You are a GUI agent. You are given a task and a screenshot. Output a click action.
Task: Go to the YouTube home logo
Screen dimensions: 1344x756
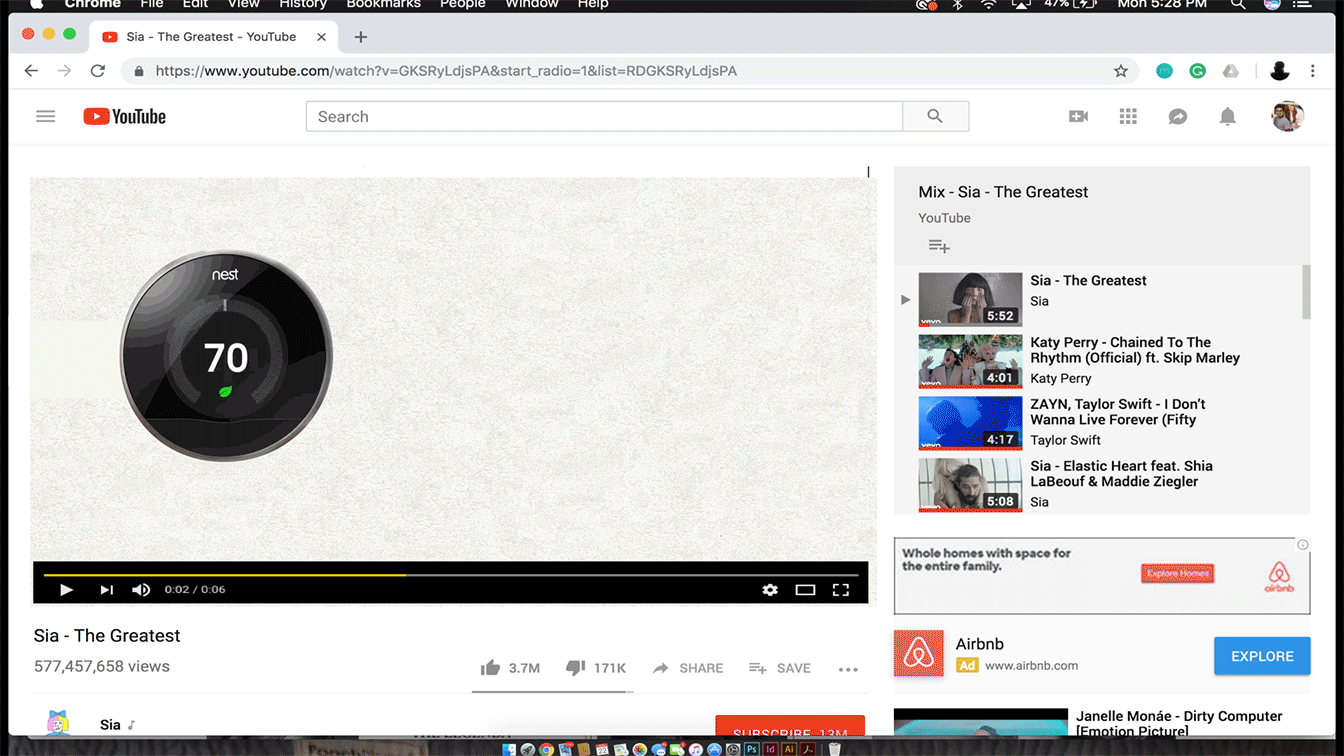(124, 116)
